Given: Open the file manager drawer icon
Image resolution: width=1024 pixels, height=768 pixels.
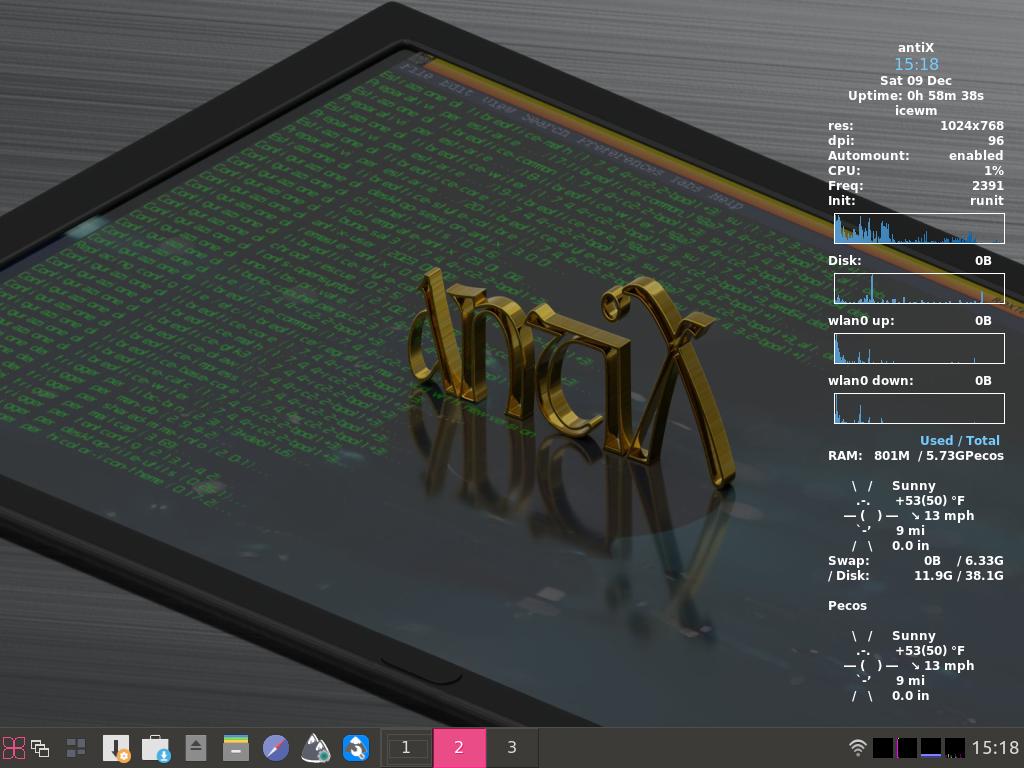Looking at the screenshot, I should click(236, 748).
